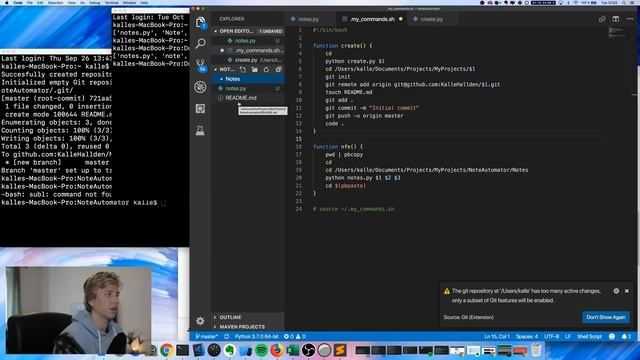The width and height of the screenshot is (640, 360).
Task: Open the Extensions view in the activity bar
Action: 200,109
